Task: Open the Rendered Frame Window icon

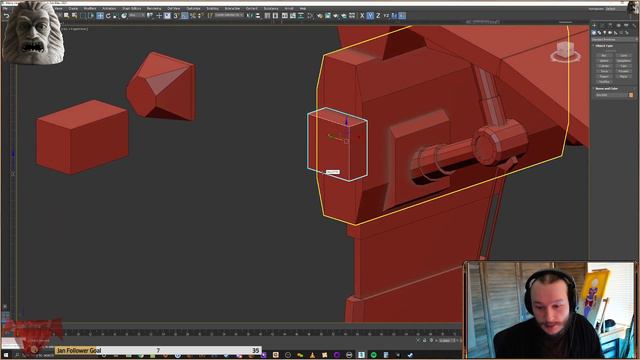Action: [328, 16]
